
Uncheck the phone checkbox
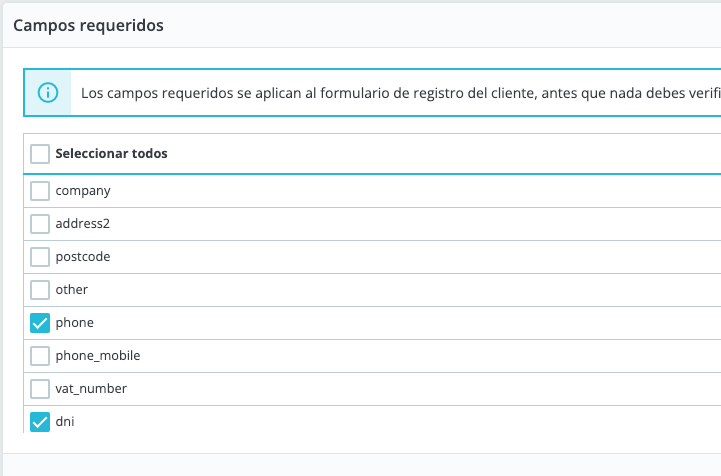(x=40, y=323)
